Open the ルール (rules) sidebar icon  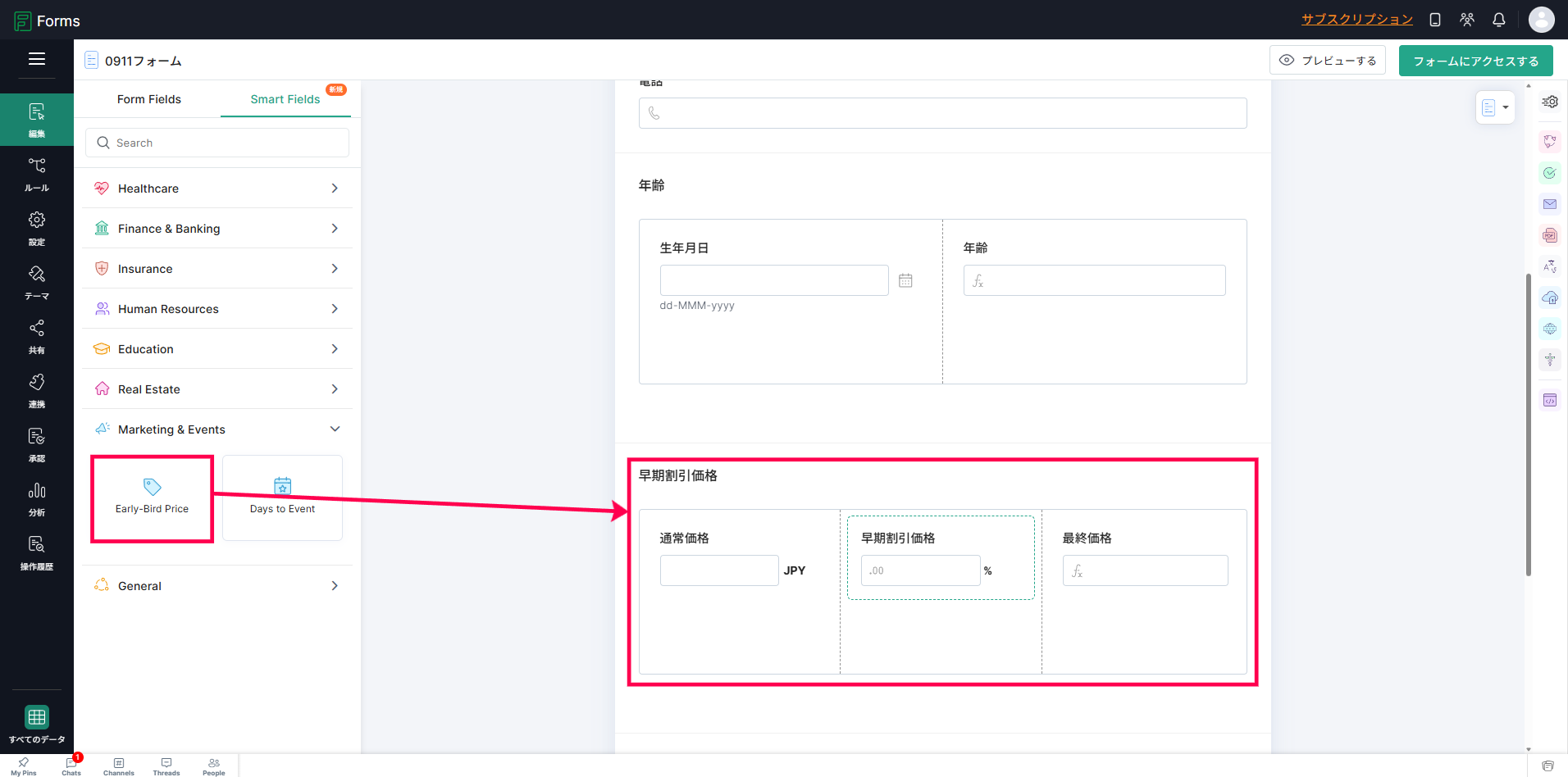coord(37,174)
